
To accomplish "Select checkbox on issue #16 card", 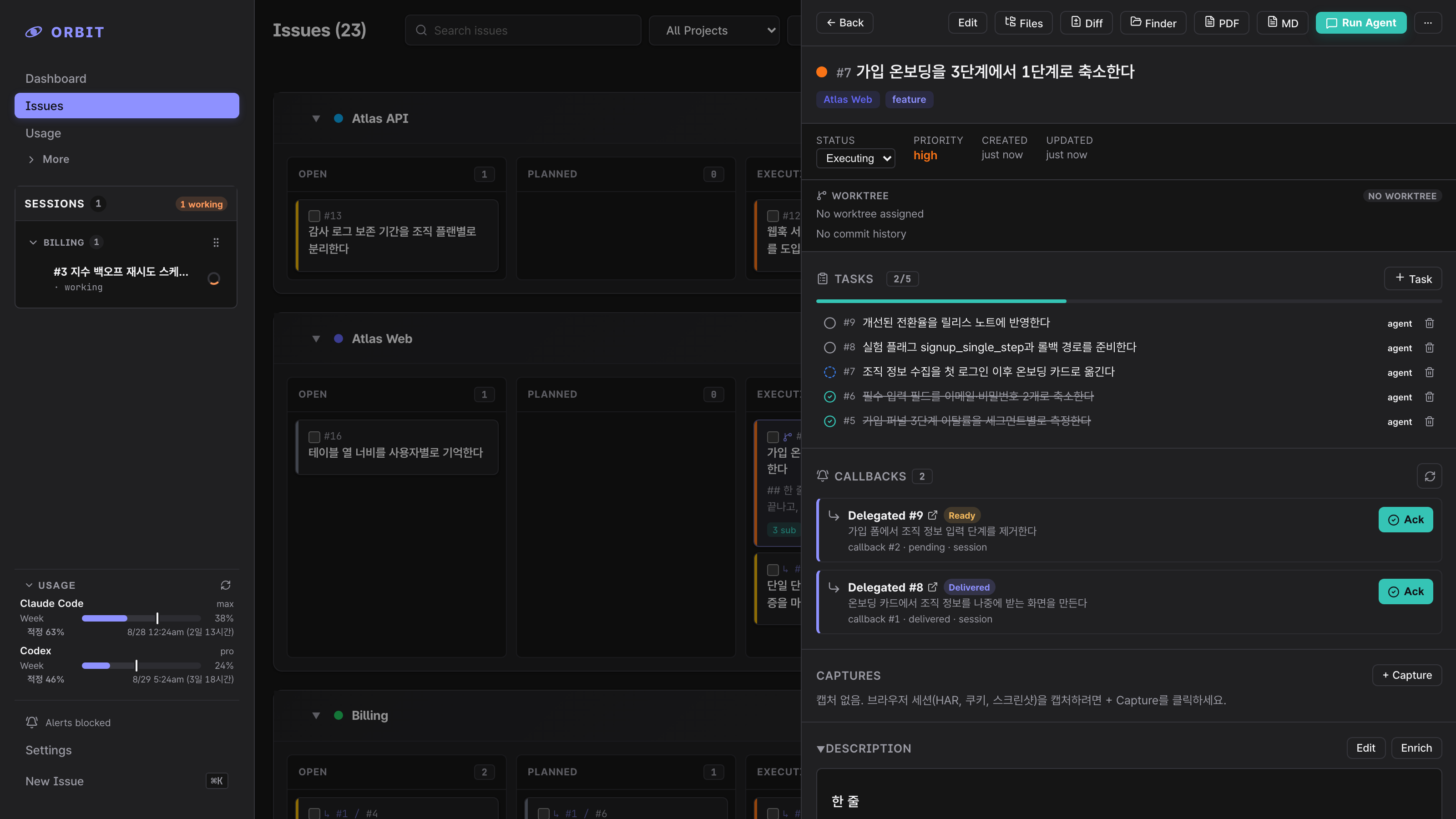I will pos(314,437).
